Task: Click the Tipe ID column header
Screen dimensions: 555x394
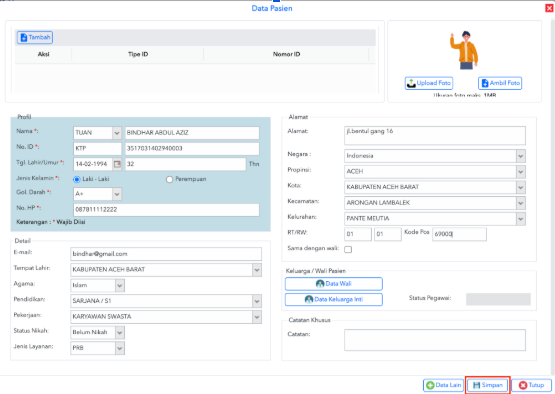Action: pyautogui.click(x=138, y=54)
